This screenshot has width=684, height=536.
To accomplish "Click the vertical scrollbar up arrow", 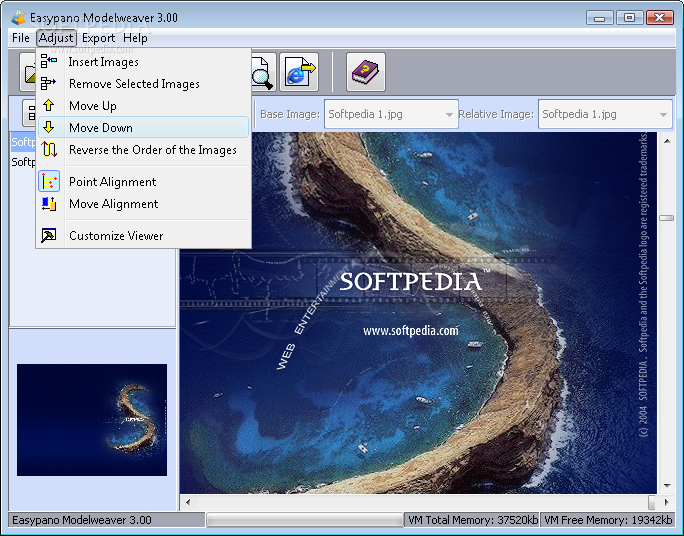I will tap(667, 141).
